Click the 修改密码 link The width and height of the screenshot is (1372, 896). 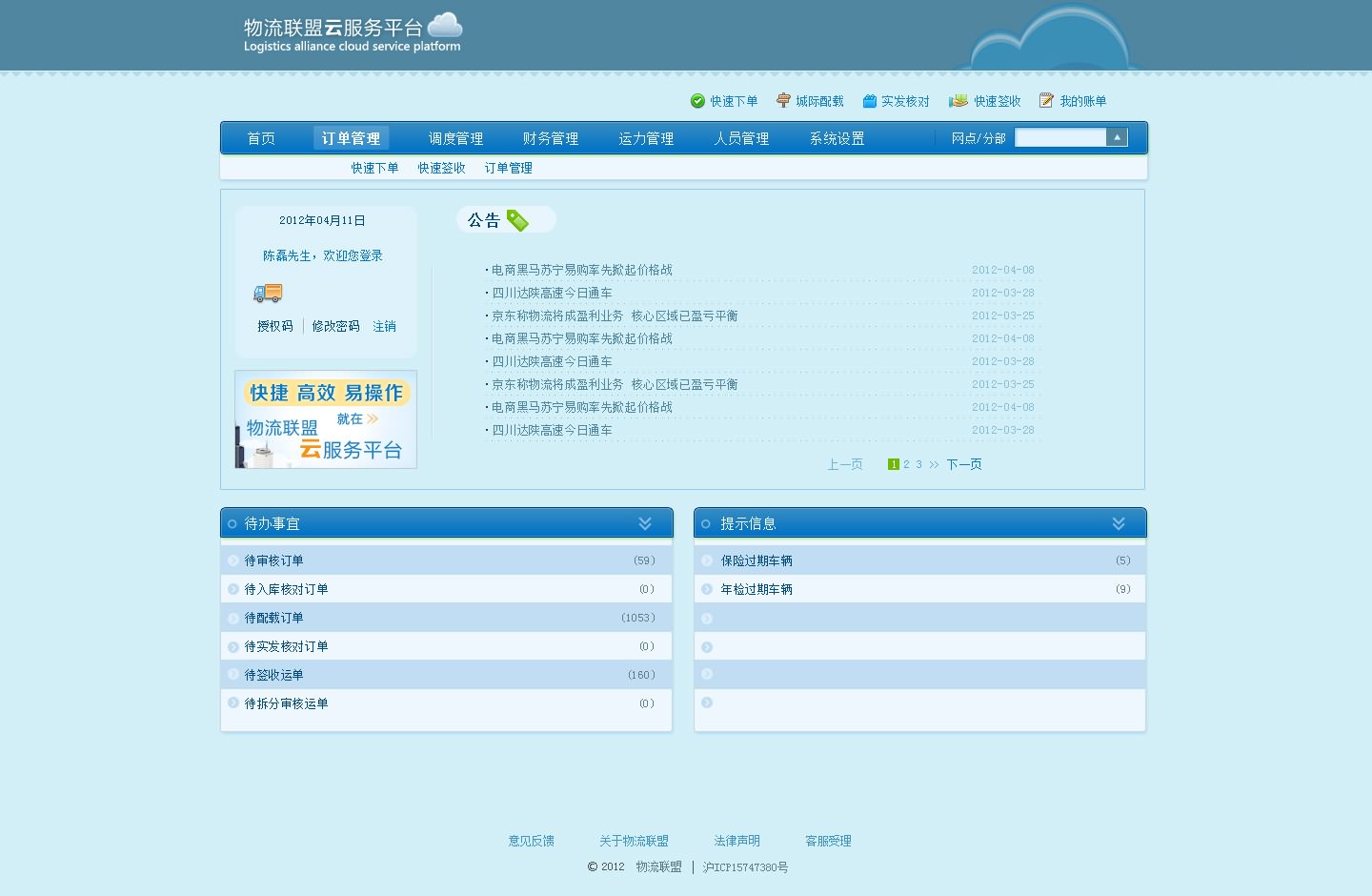coord(335,326)
